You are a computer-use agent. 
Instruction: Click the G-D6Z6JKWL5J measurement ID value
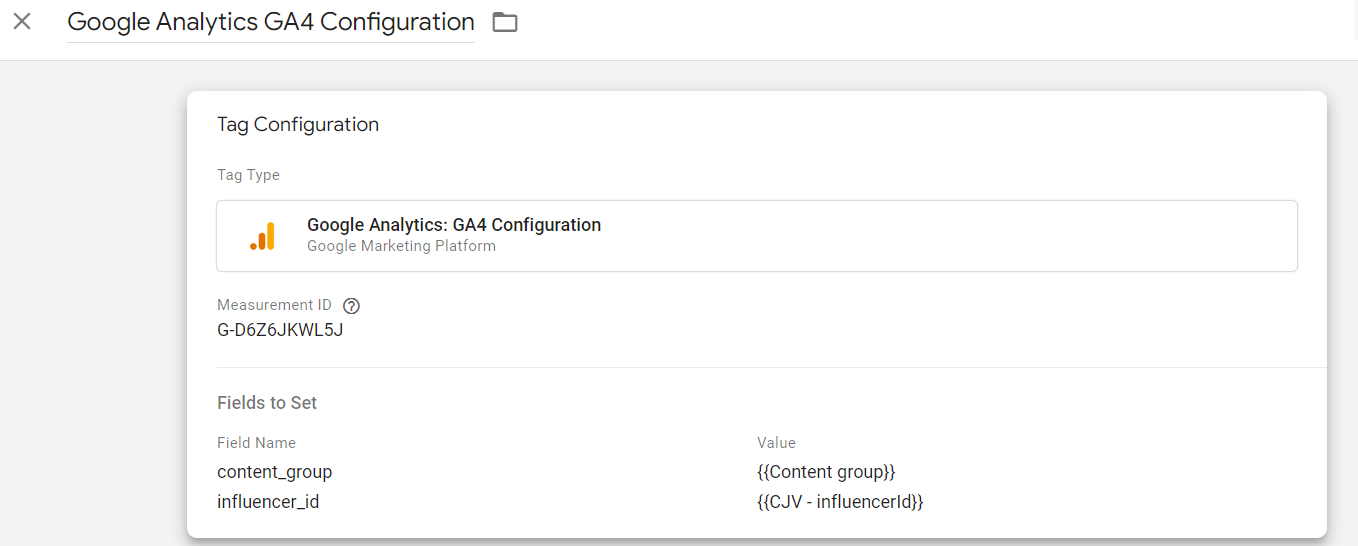280,330
